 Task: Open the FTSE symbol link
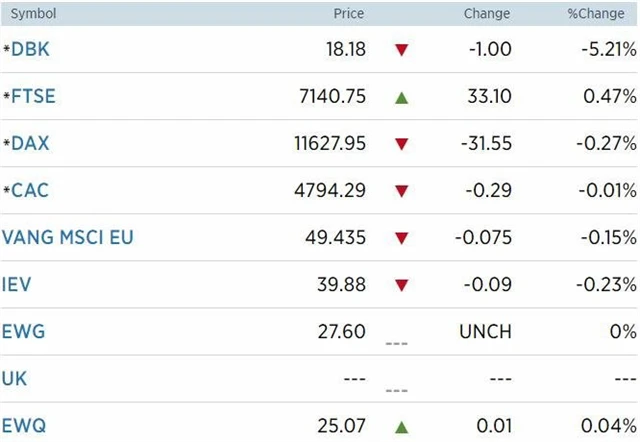pos(32,97)
